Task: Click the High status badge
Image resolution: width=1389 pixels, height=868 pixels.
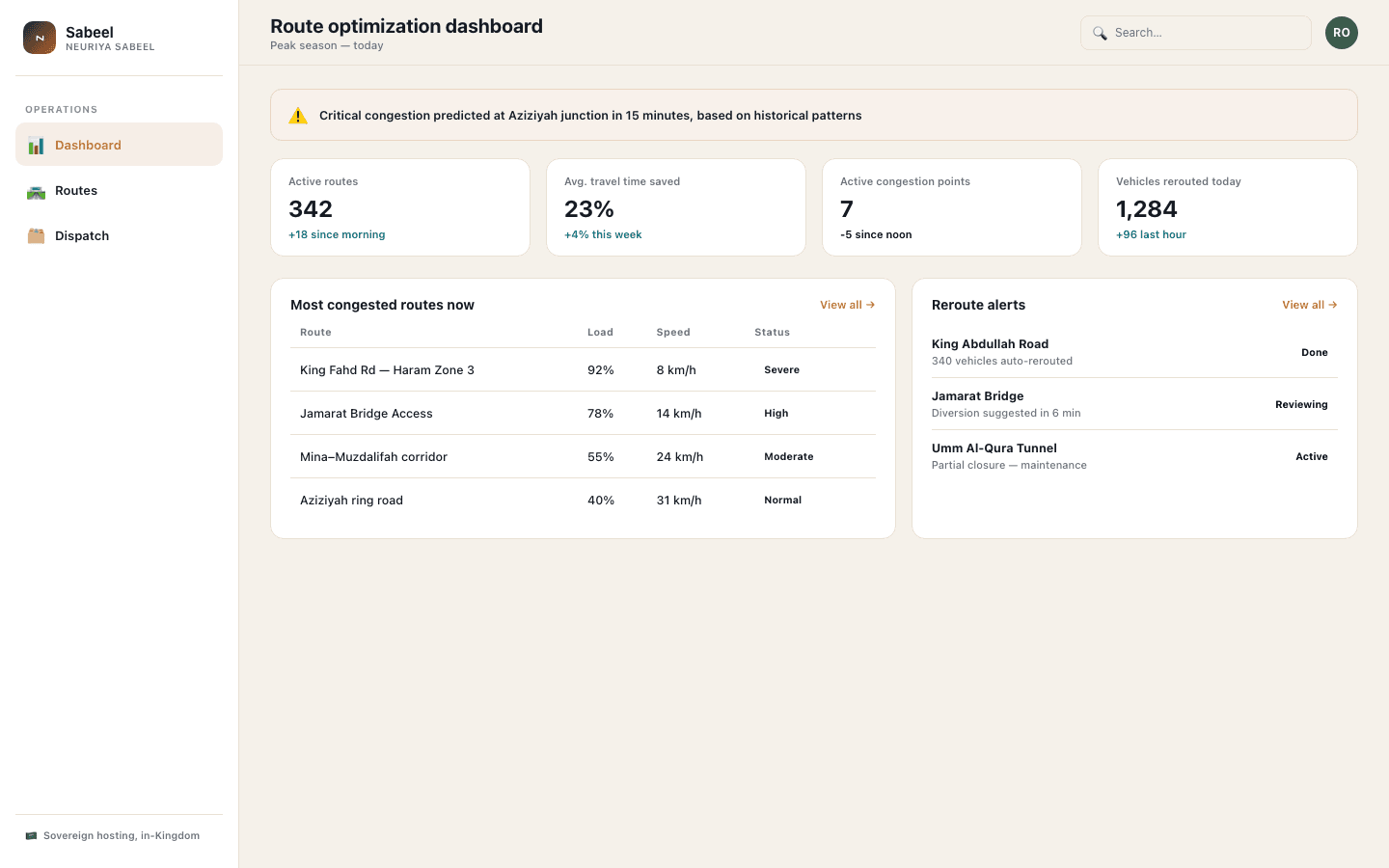Action: click(776, 414)
